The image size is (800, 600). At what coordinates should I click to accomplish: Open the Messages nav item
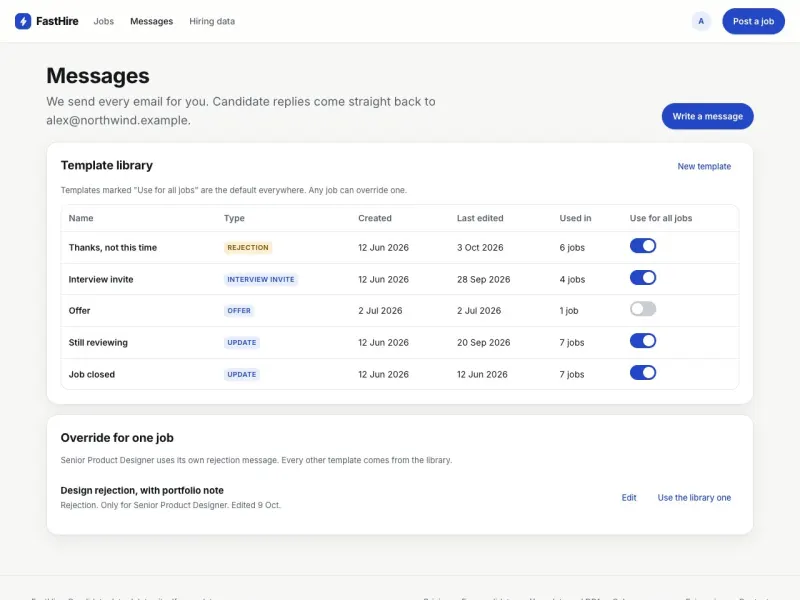click(152, 21)
